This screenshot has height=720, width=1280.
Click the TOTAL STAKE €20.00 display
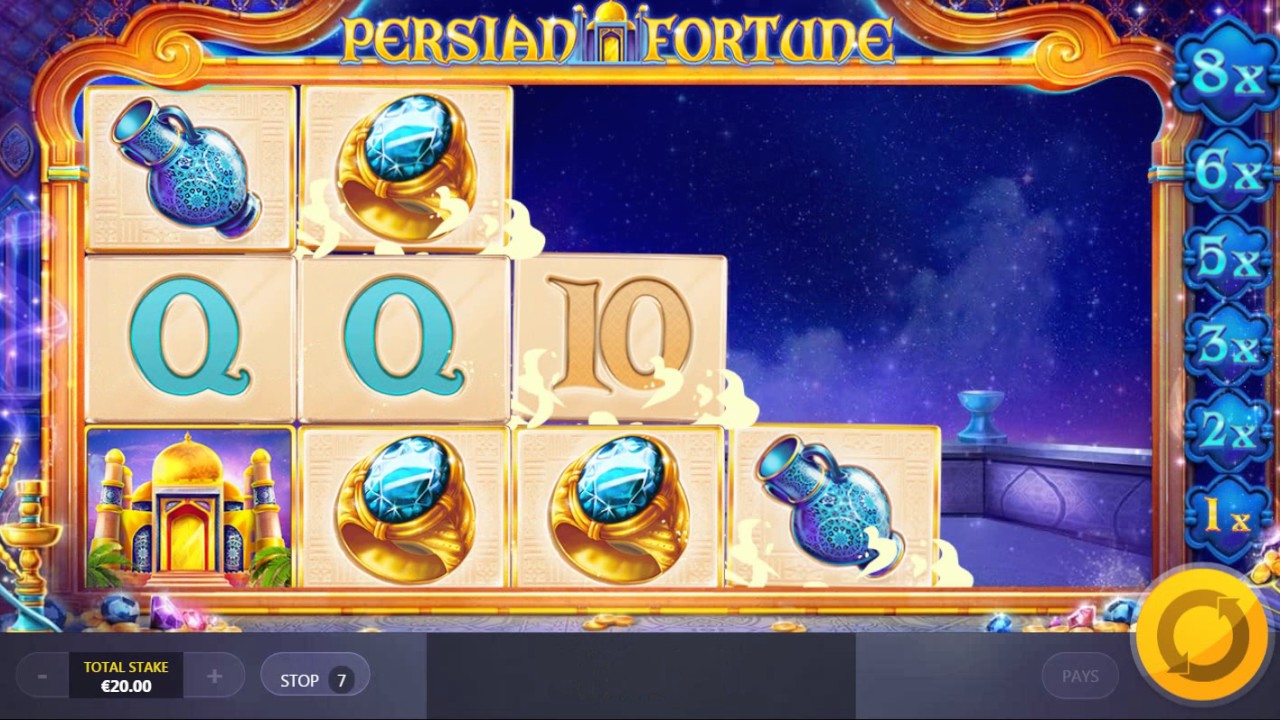126,677
